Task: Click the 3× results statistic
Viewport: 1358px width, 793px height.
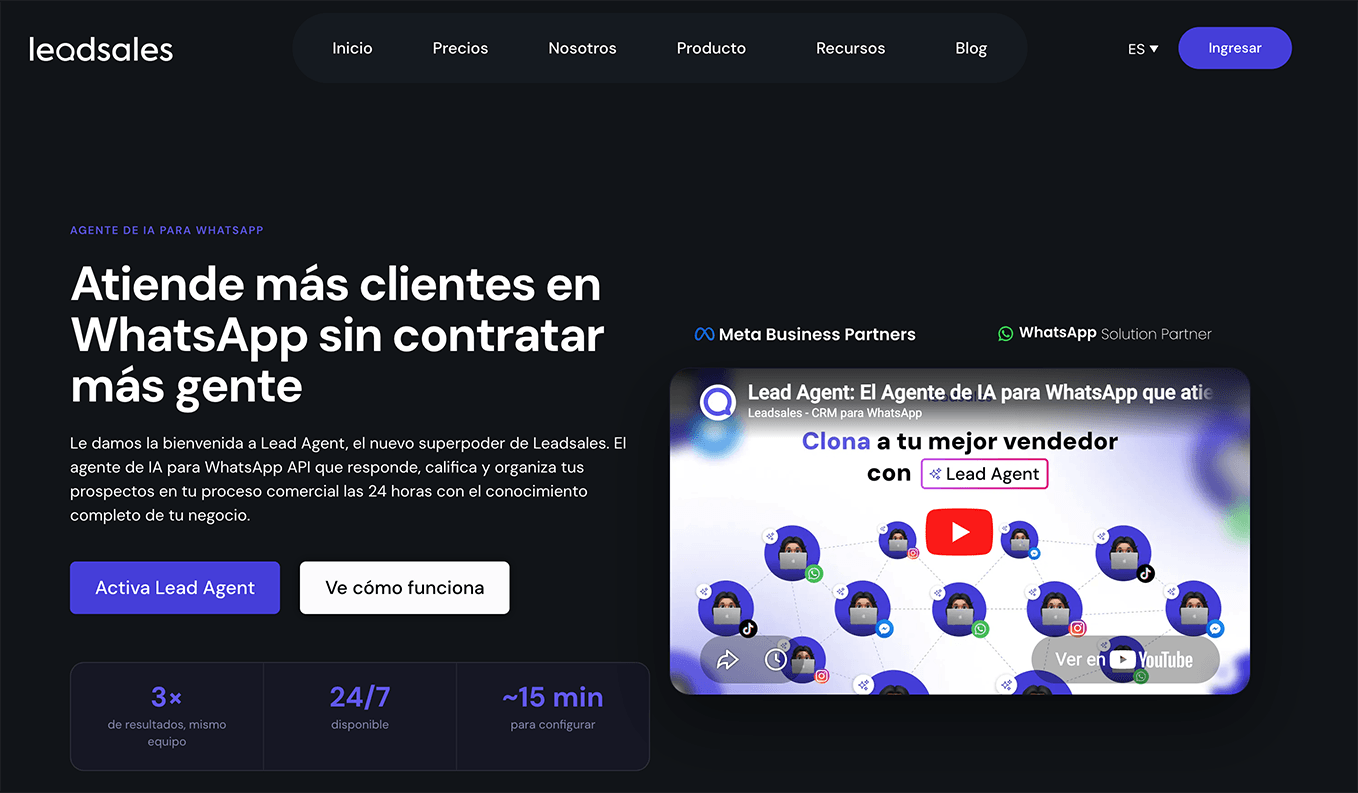Action: tap(167, 716)
